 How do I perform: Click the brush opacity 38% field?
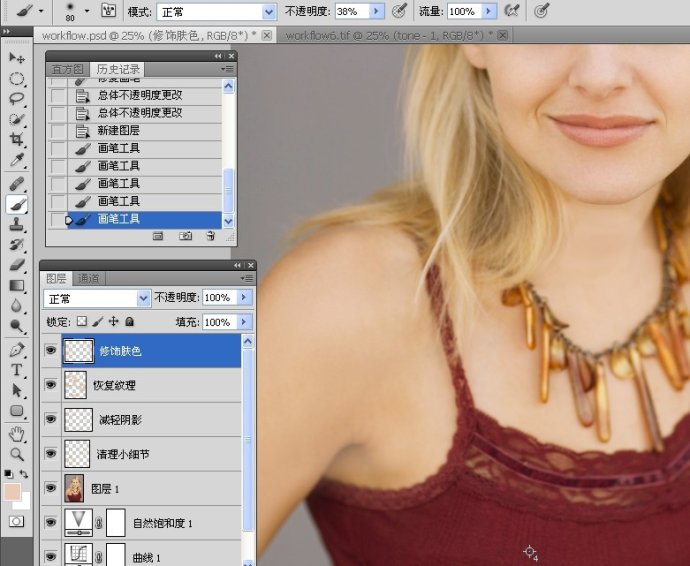[352, 11]
